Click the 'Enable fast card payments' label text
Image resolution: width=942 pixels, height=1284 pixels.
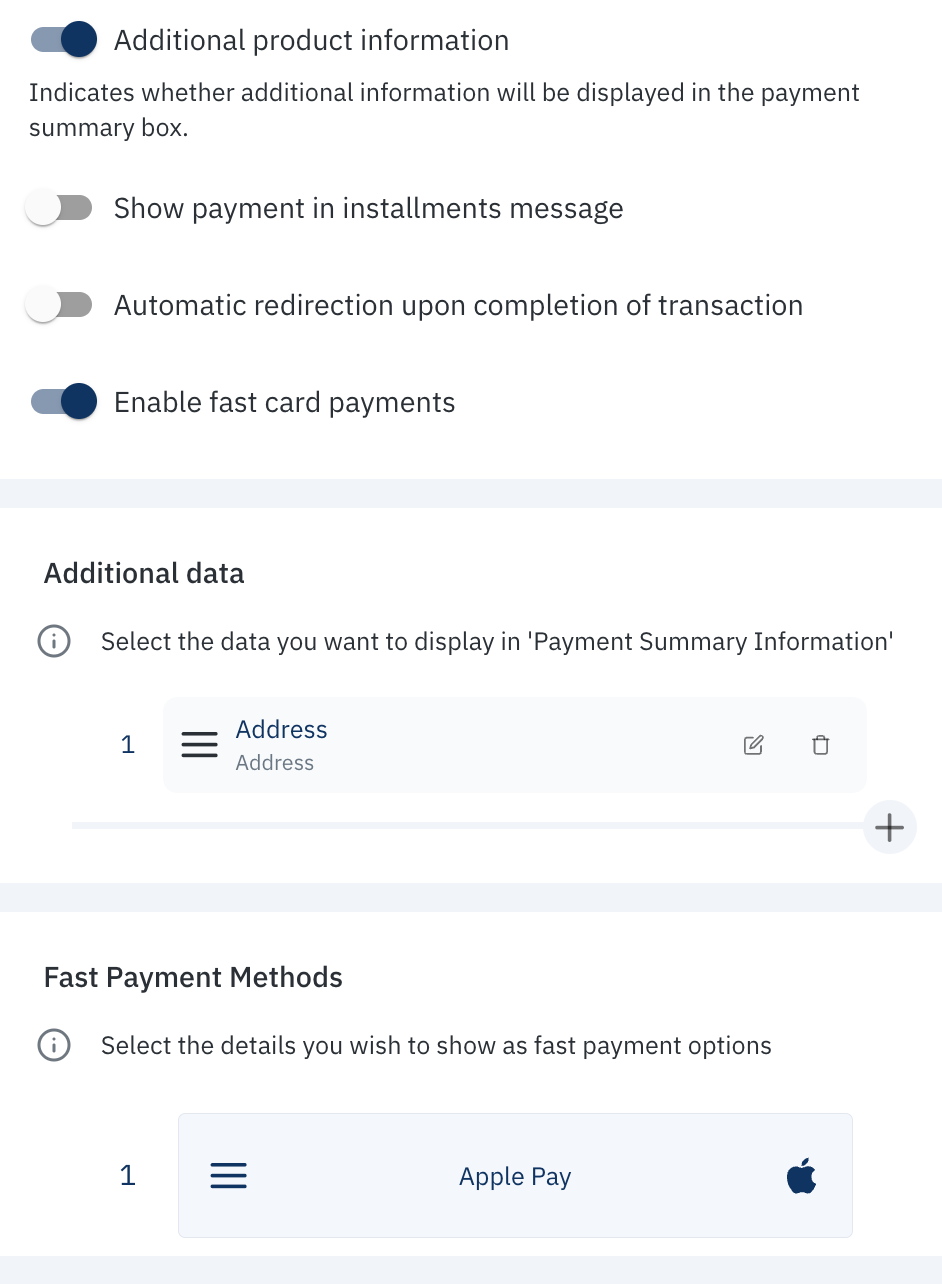click(x=284, y=403)
